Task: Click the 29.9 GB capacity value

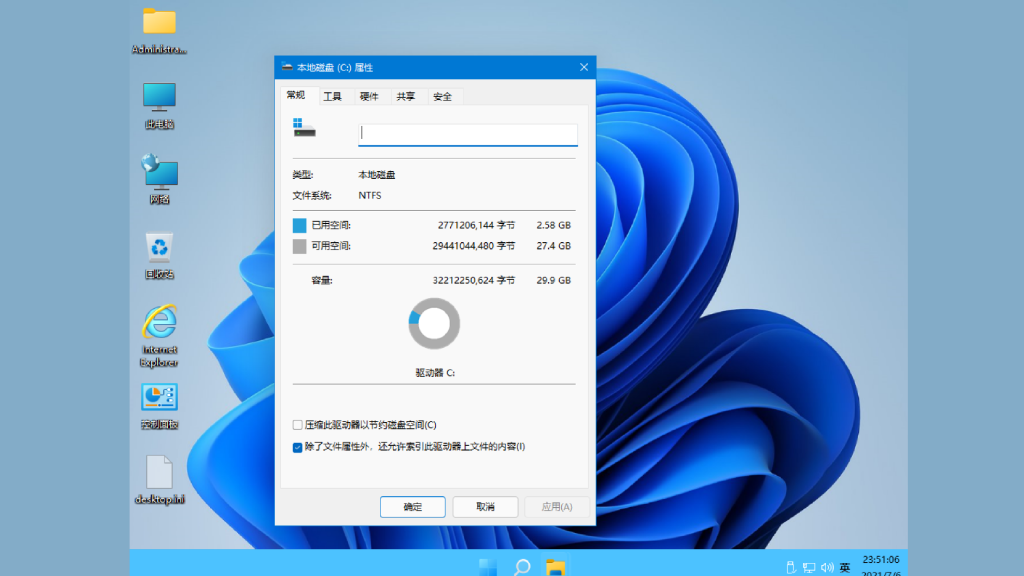Action: tap(553, 280)
